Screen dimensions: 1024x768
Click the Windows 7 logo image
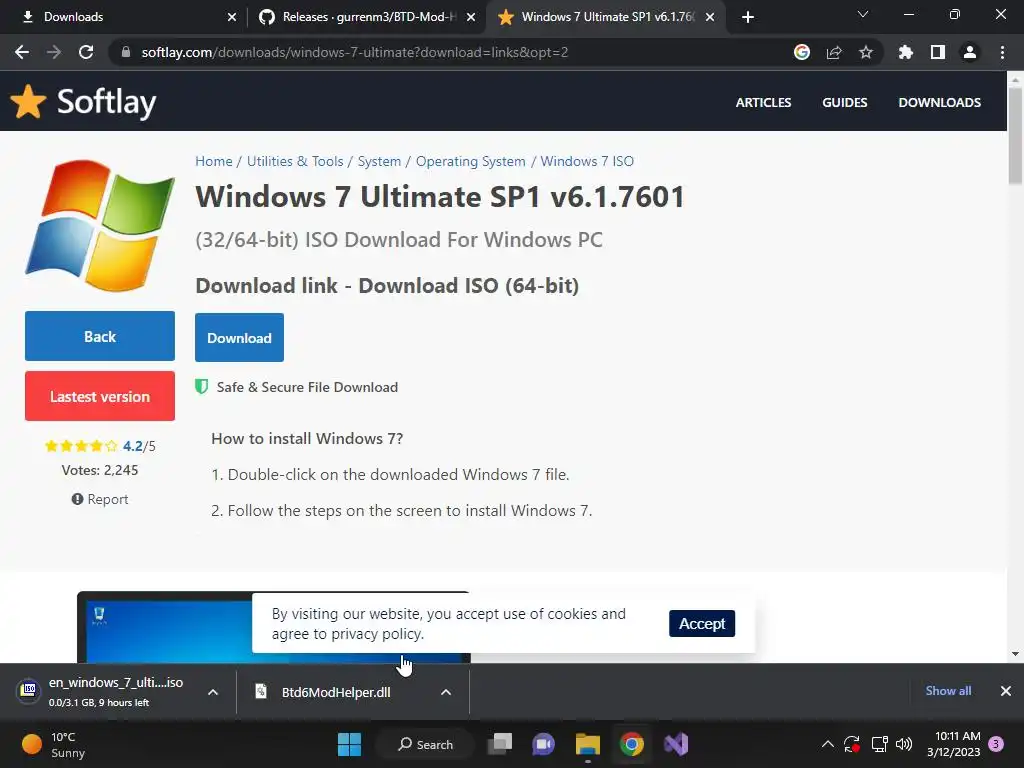pyautogui.click(x=100, y=225)
